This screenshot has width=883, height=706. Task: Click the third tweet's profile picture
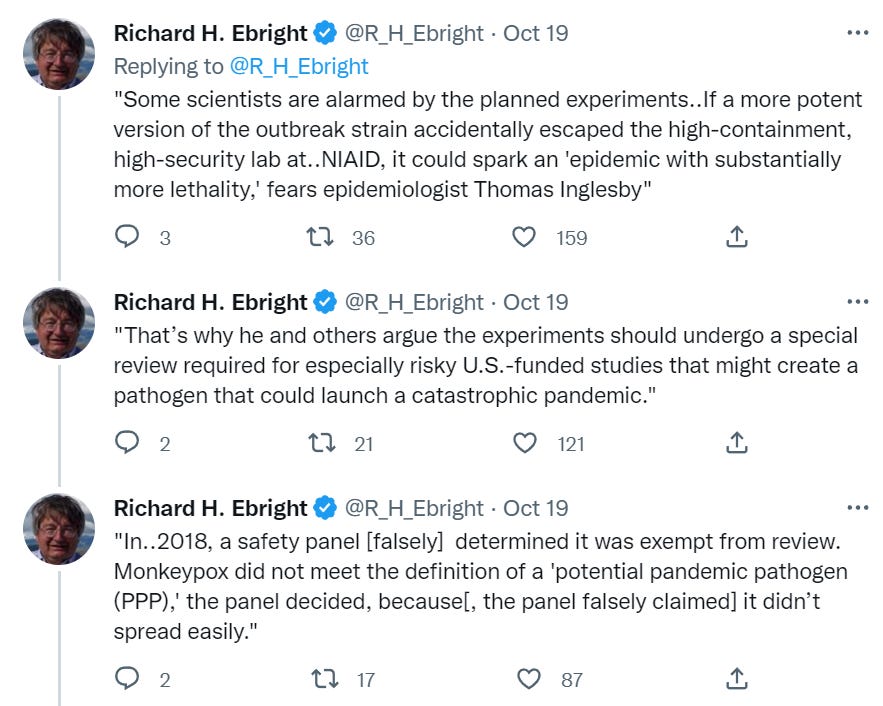[59, 529]
